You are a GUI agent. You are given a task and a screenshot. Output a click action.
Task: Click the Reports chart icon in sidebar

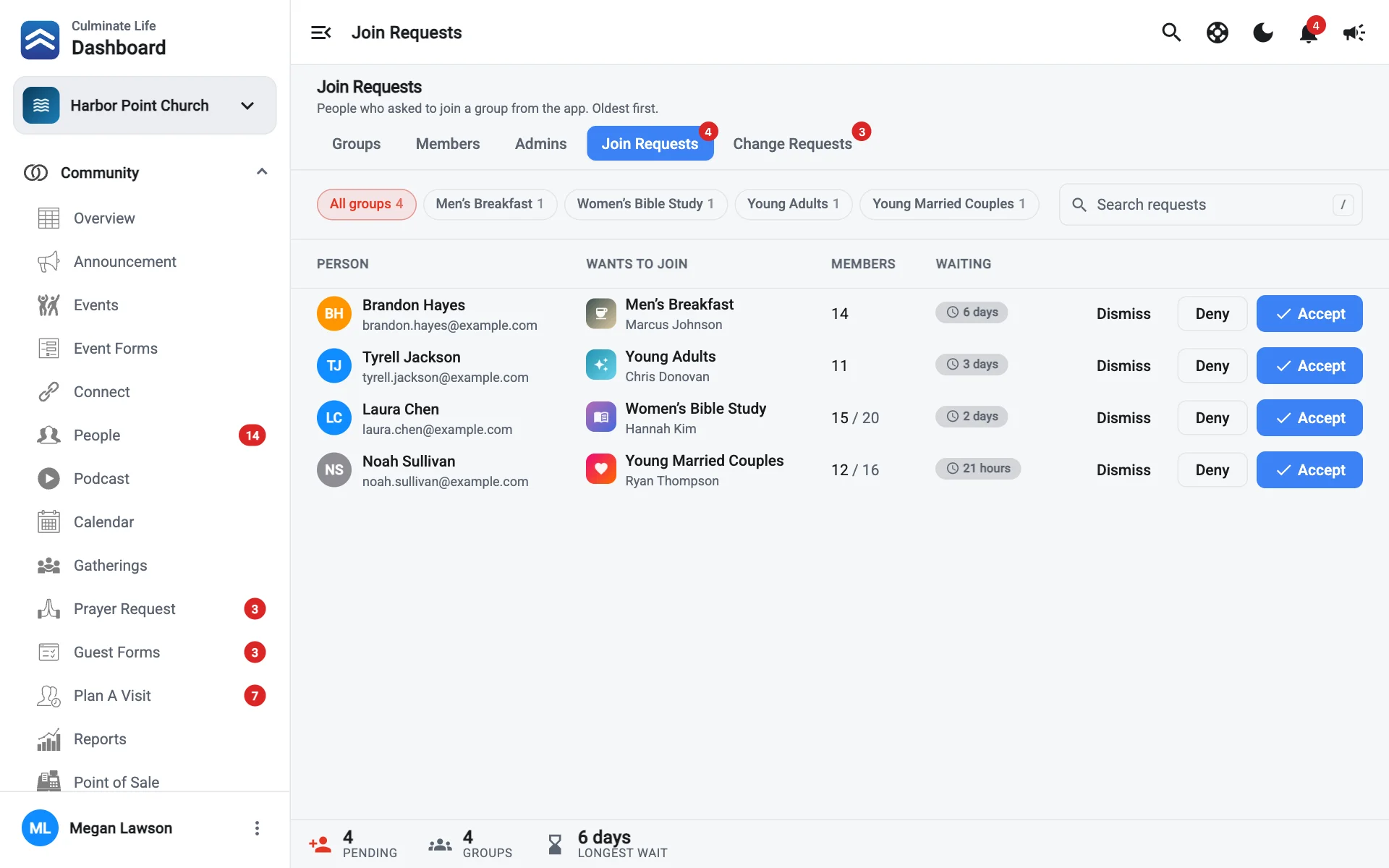48,739
